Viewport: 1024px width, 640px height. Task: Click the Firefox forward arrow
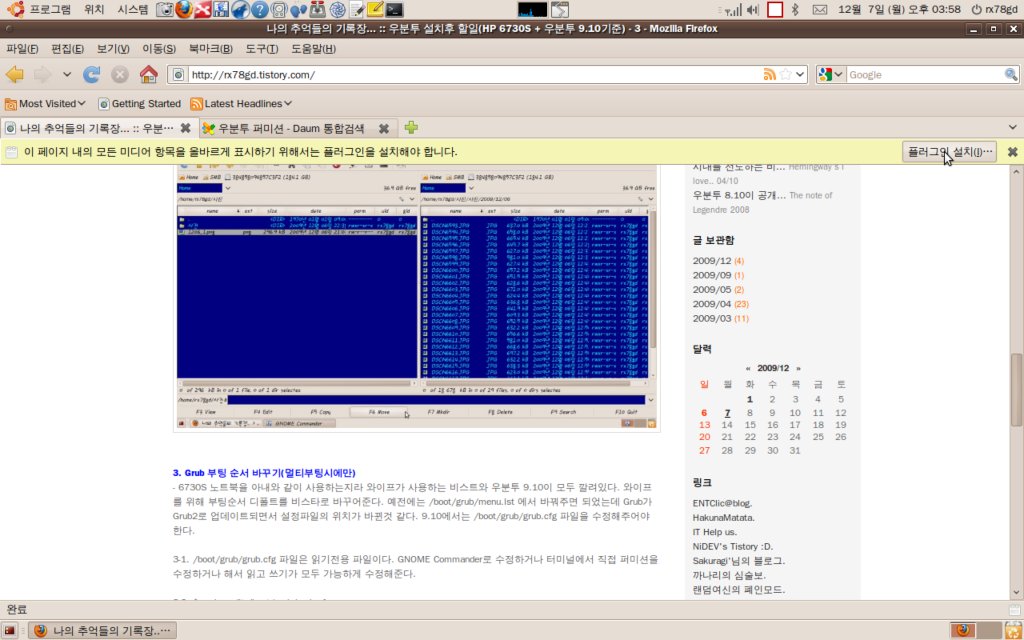(x=42, y=74)
